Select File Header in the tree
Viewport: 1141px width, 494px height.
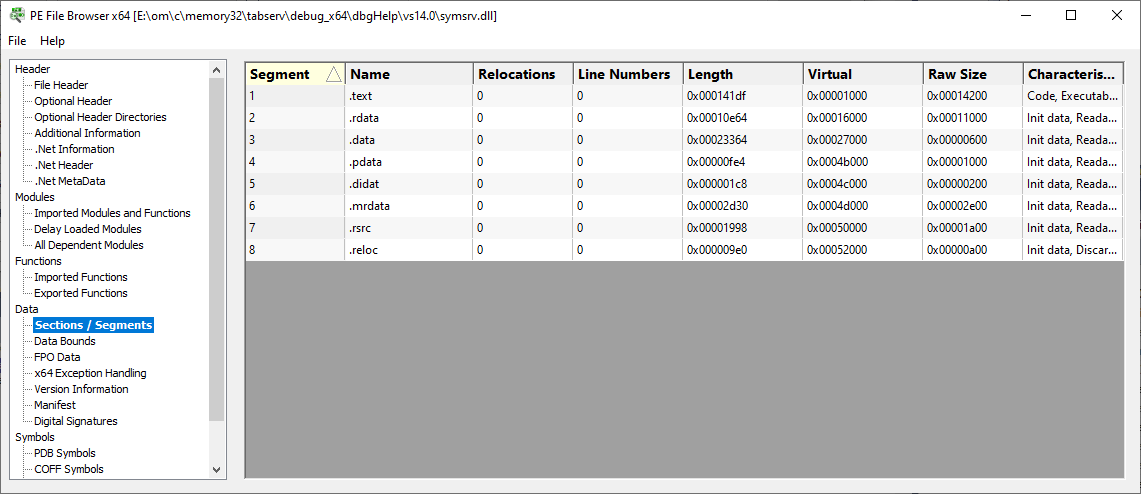pyautogui.click(x=61, y=85)
